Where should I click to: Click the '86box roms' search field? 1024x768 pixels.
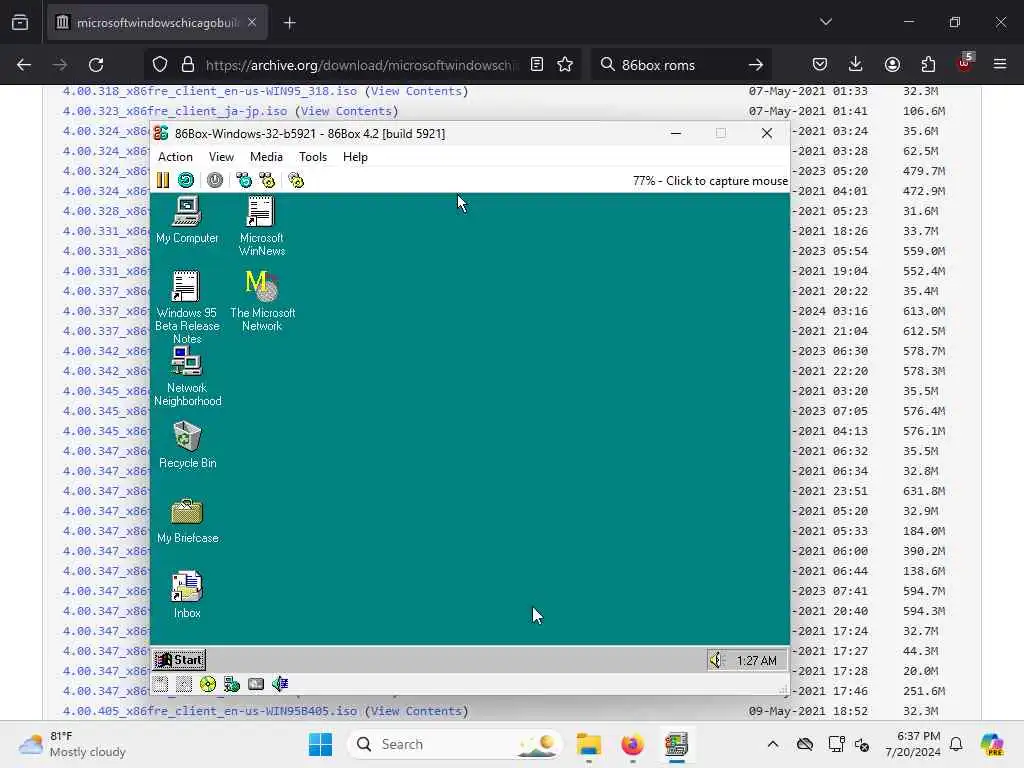coord(679,65)
